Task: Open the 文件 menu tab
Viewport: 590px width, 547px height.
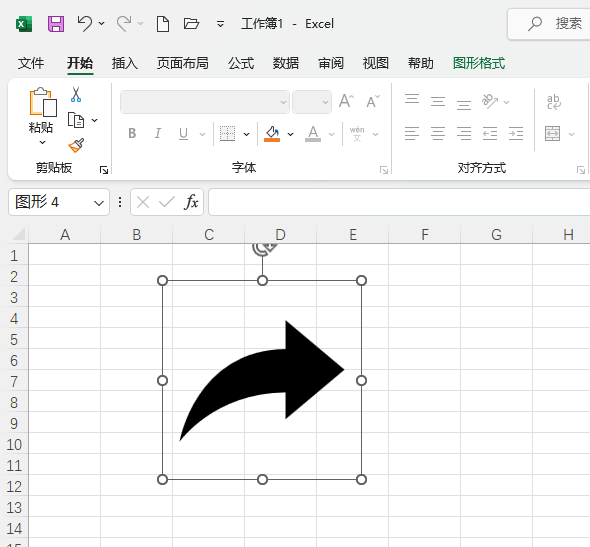Action: click(31, 63)
